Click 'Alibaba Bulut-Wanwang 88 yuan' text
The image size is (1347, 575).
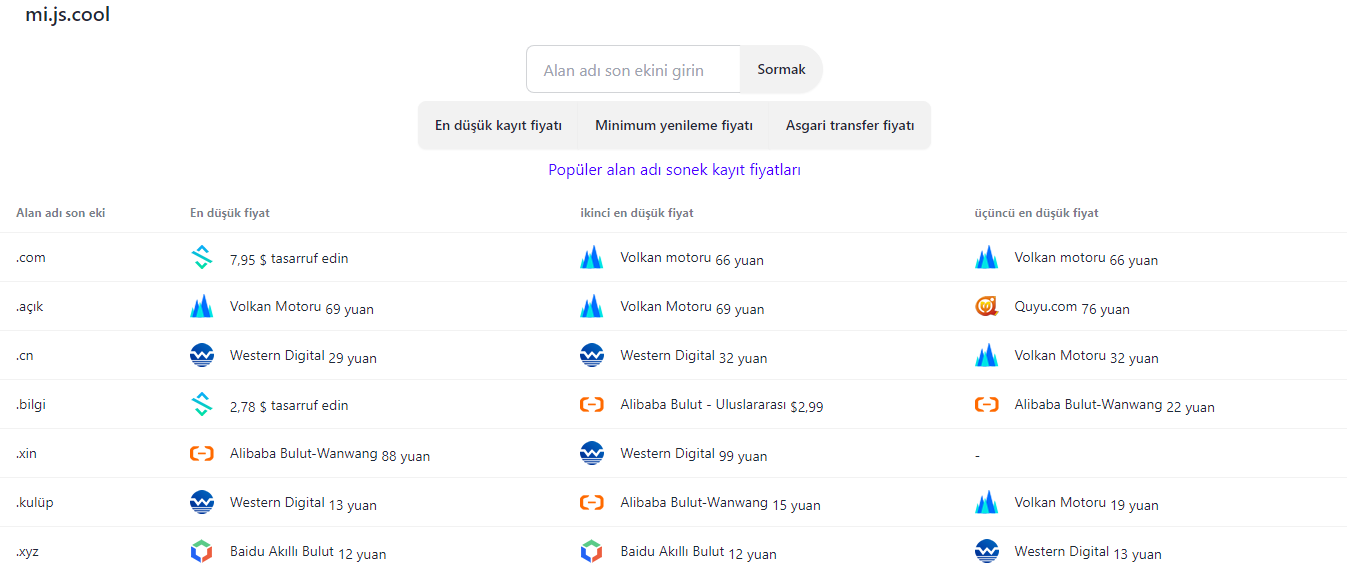[330, 455]
